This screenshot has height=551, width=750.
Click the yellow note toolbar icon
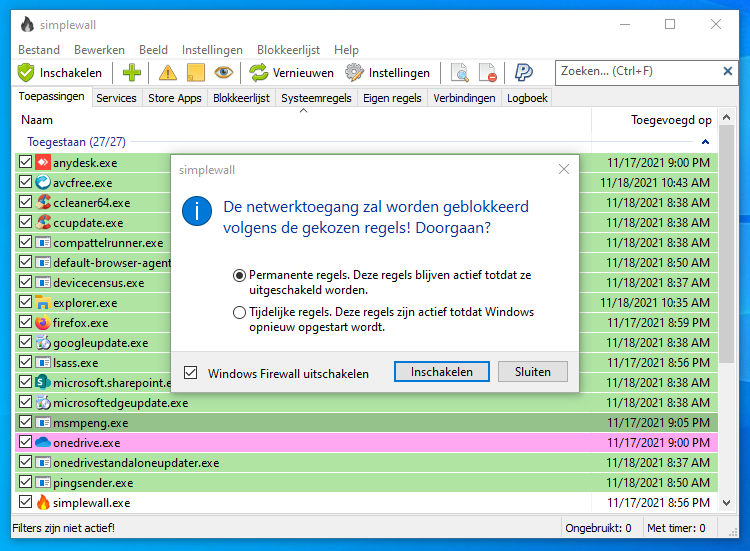click(195, 72)
